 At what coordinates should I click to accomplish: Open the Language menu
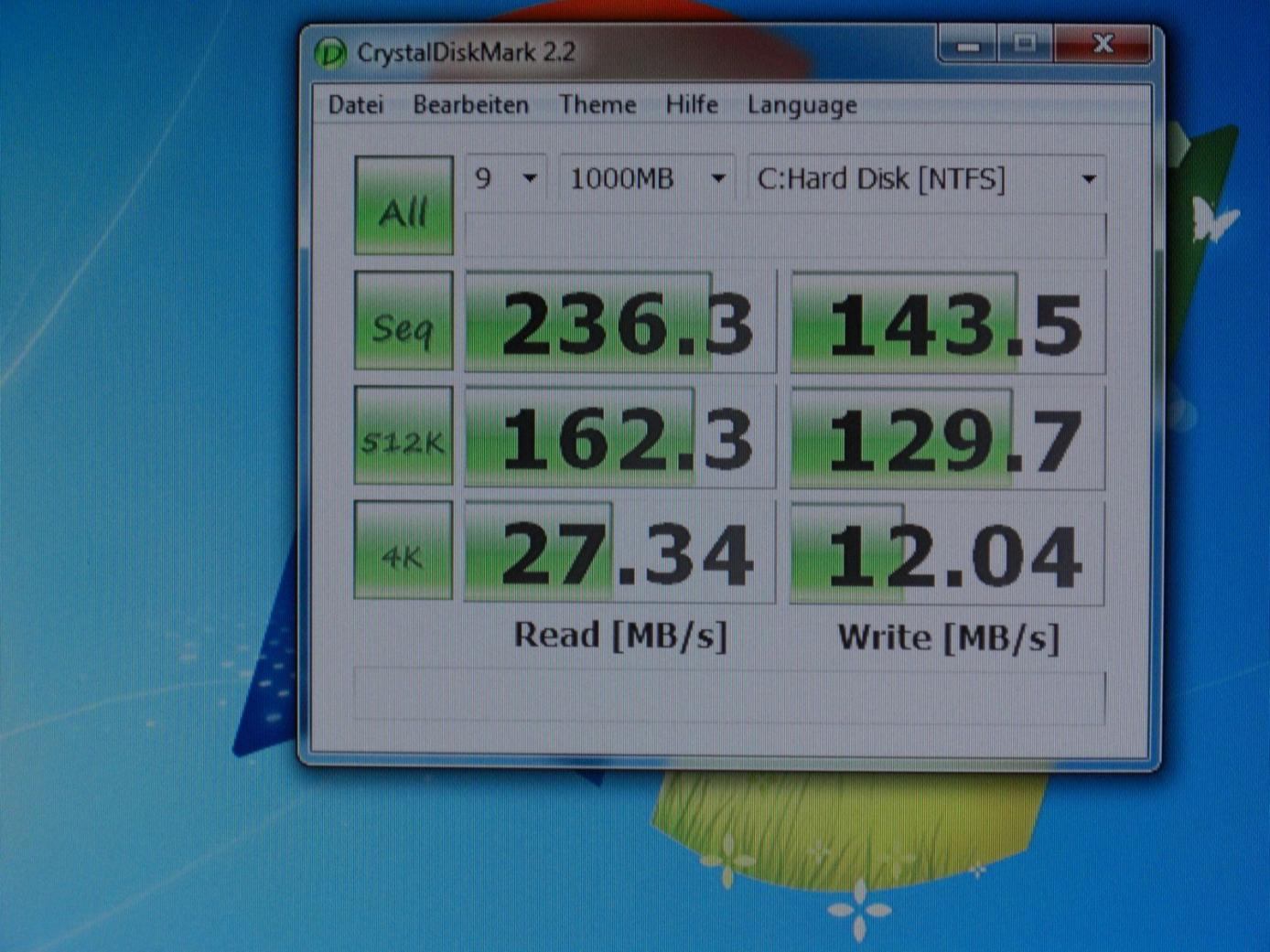[x=802, y=106]
